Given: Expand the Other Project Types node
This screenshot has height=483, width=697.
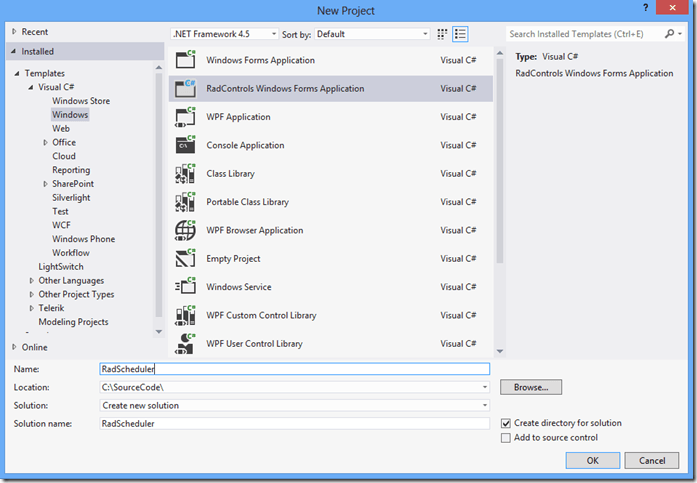Looking at the screenshot, I should pos(32,294).
